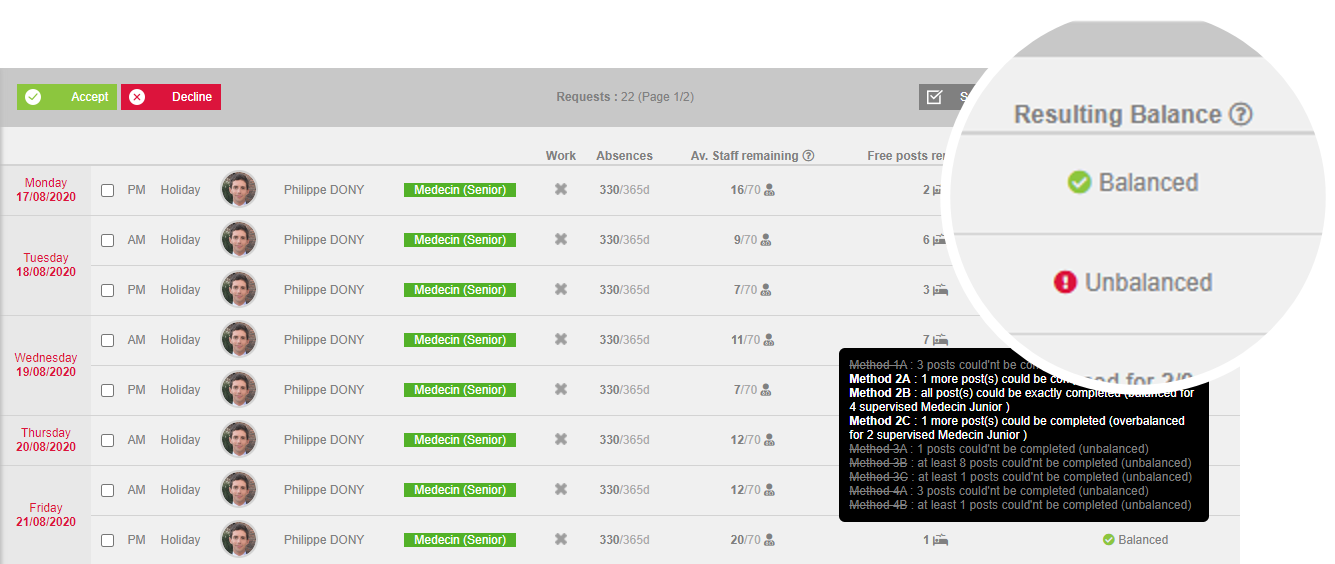Viewport: 1335px width, 564px height.
Task: Check the Thursday AM request checkbox
Action: (x=107, y=440)
